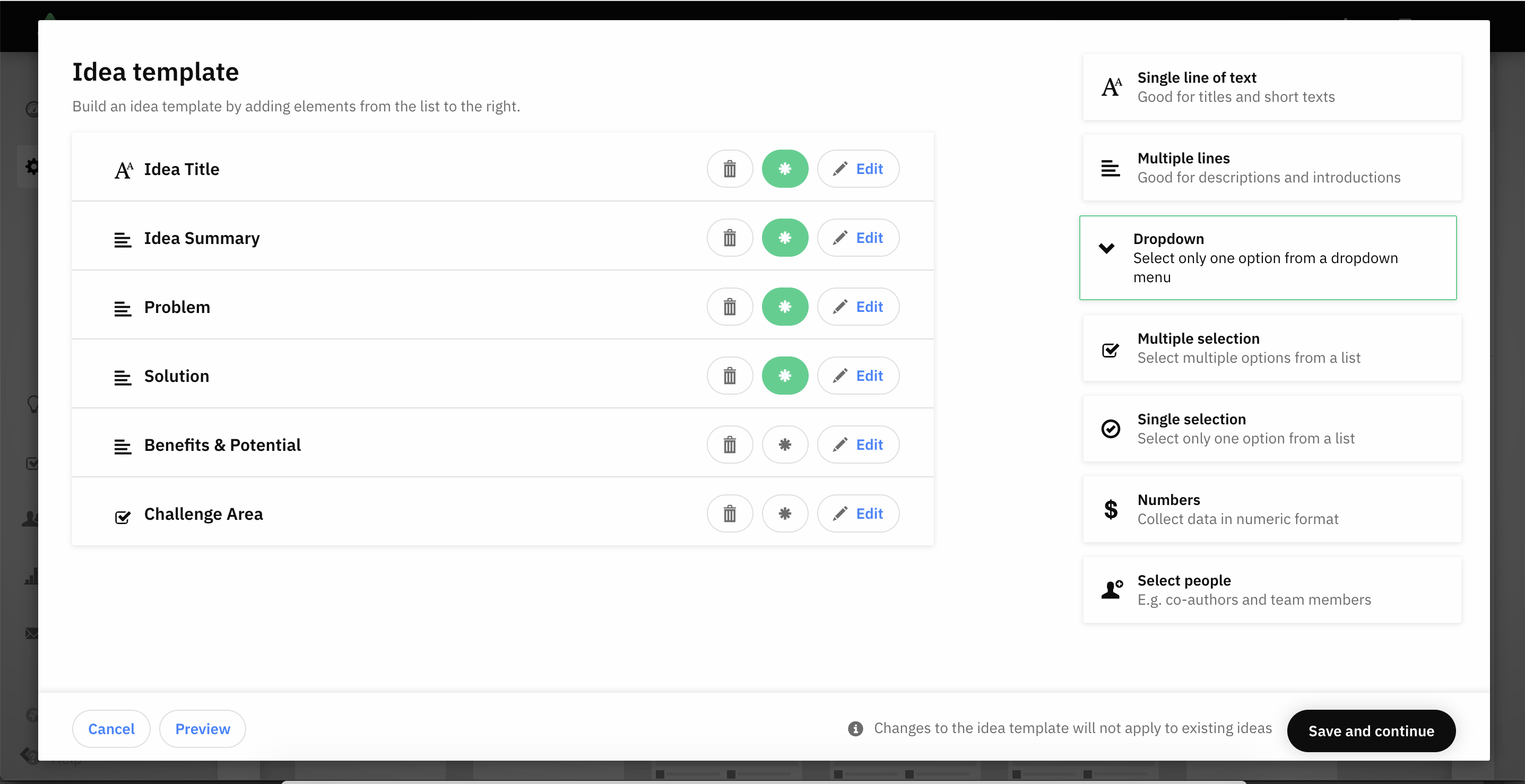This screenshot has height=784, width=1525.
Task: Select the Idea Summary row label
Action: pyautogui.click(x=202, y=239)
